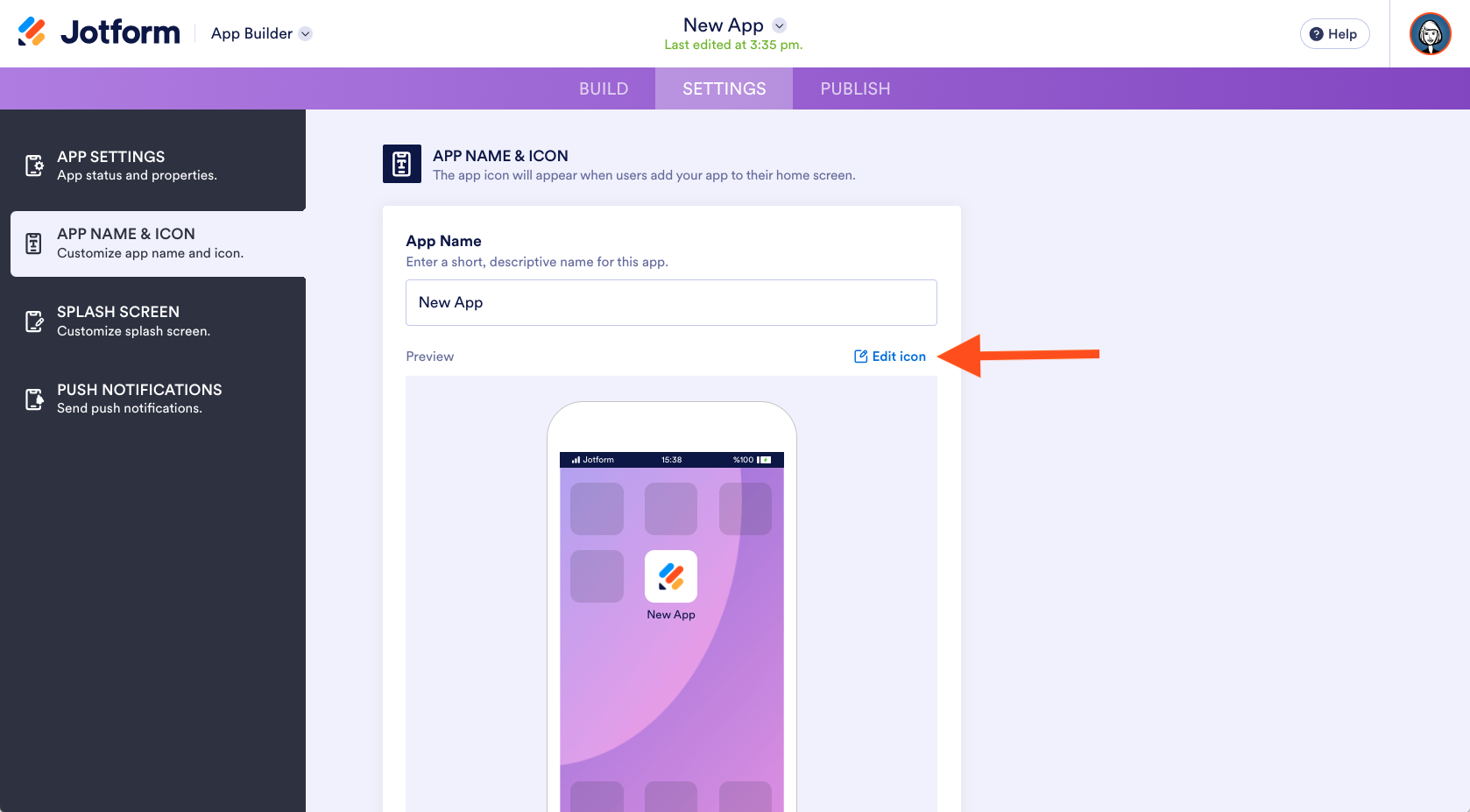Select the SETTINGS tab
The image size is (1470, 812).
(x=724, y=88)
